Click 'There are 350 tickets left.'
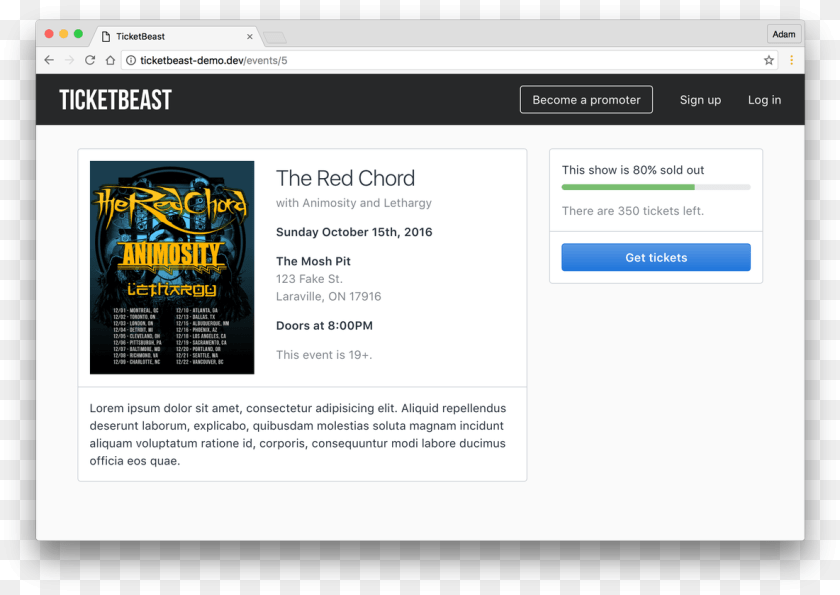This screenshot has height=595, width=840. click(x=633, y=211)
